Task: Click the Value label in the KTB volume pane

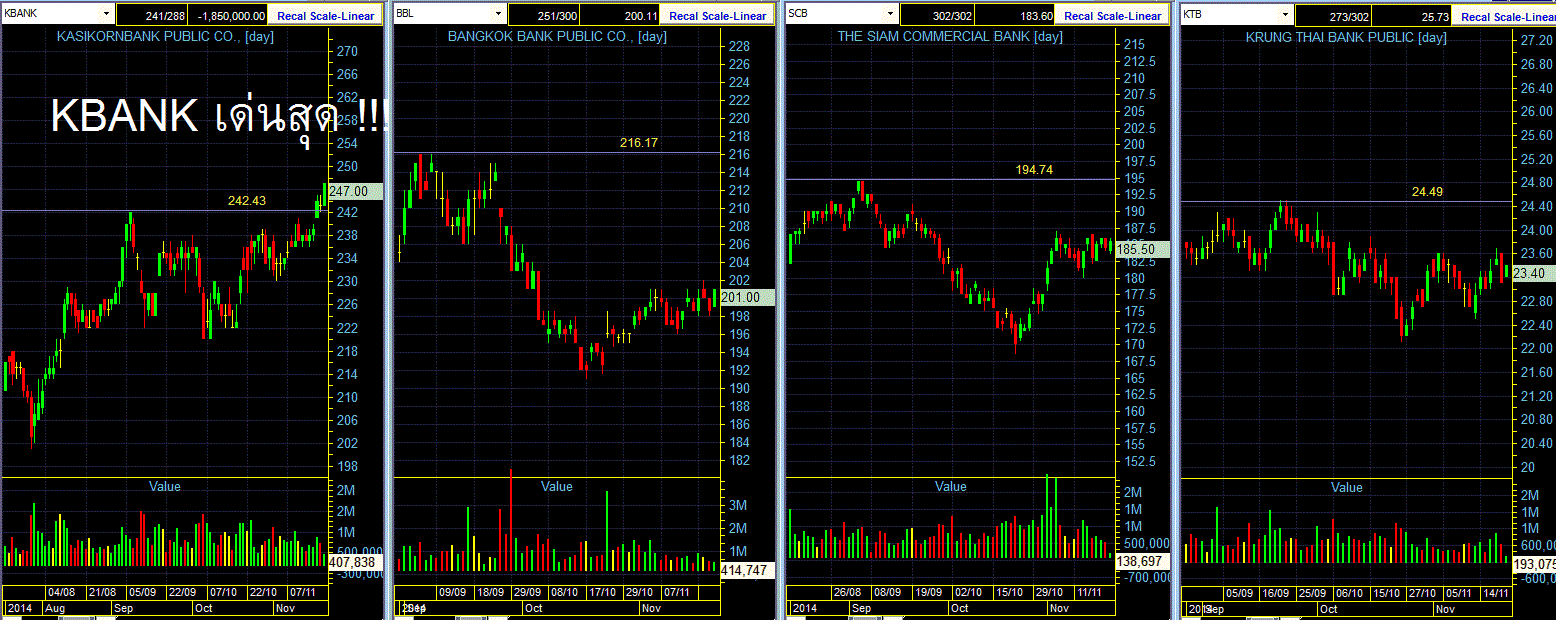Action: (x=1346, y=487)
